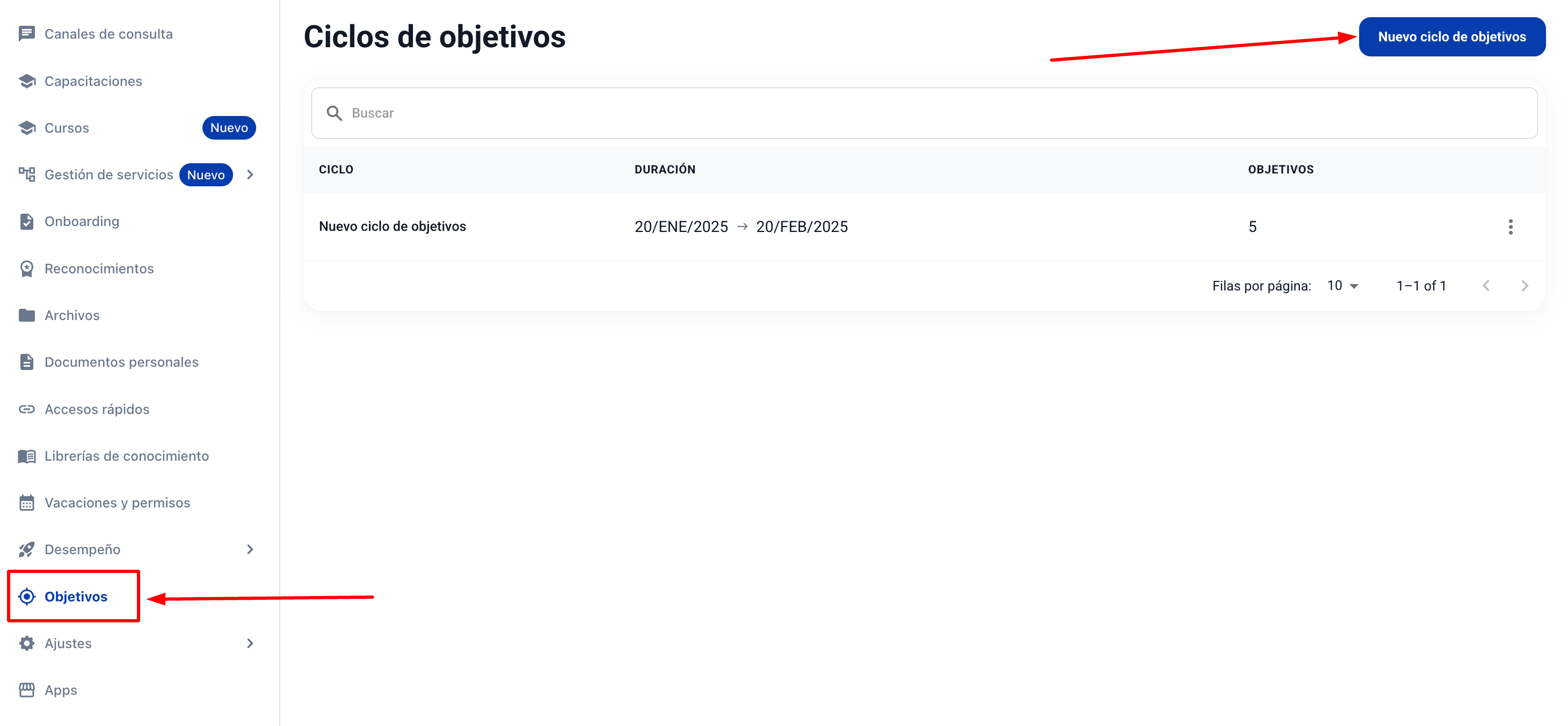Screen dimensions: 1568x726
Task: Open three-dot menu for the cycle row
Action: pos(1509,227)
